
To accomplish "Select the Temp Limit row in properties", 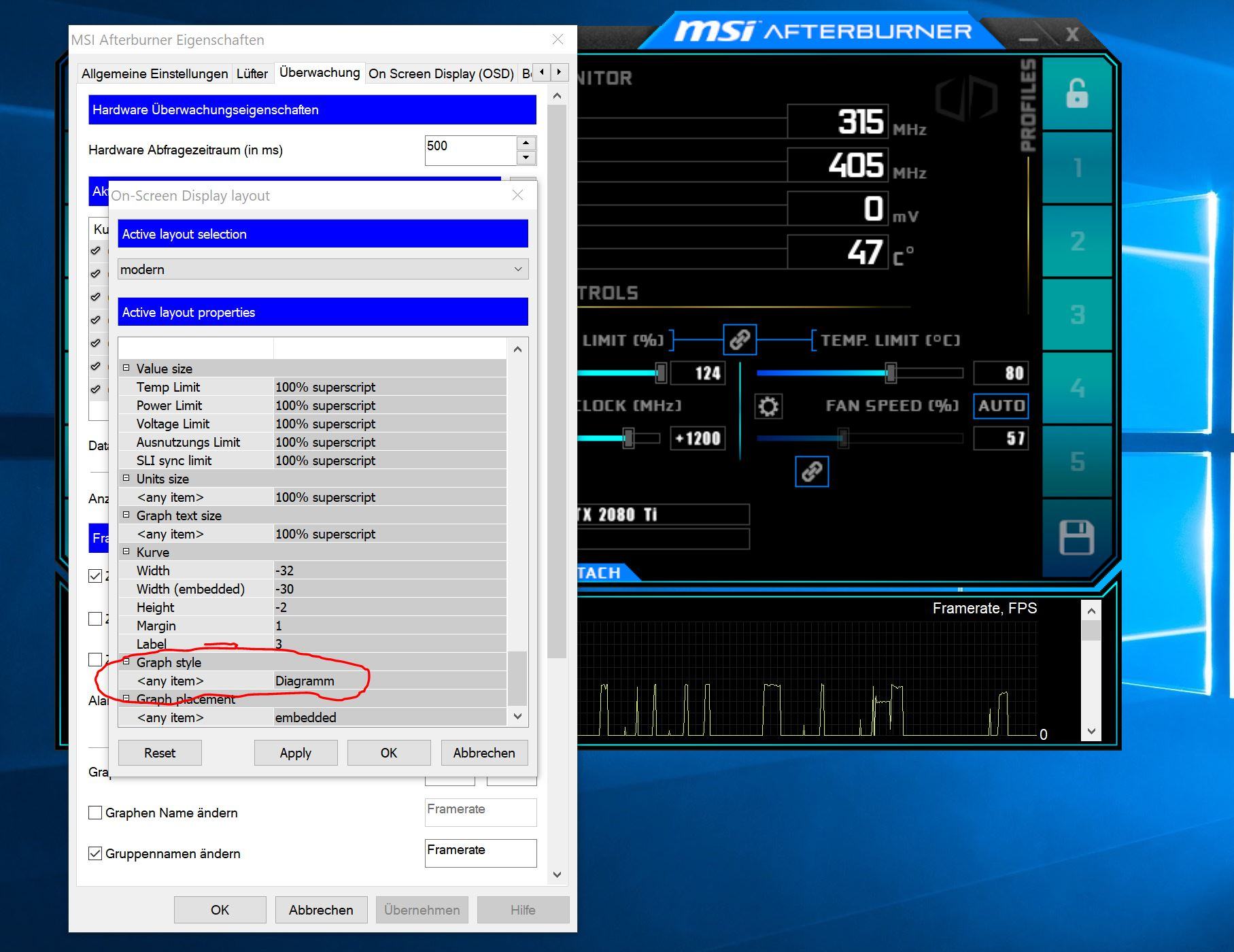I will (313, 387).
